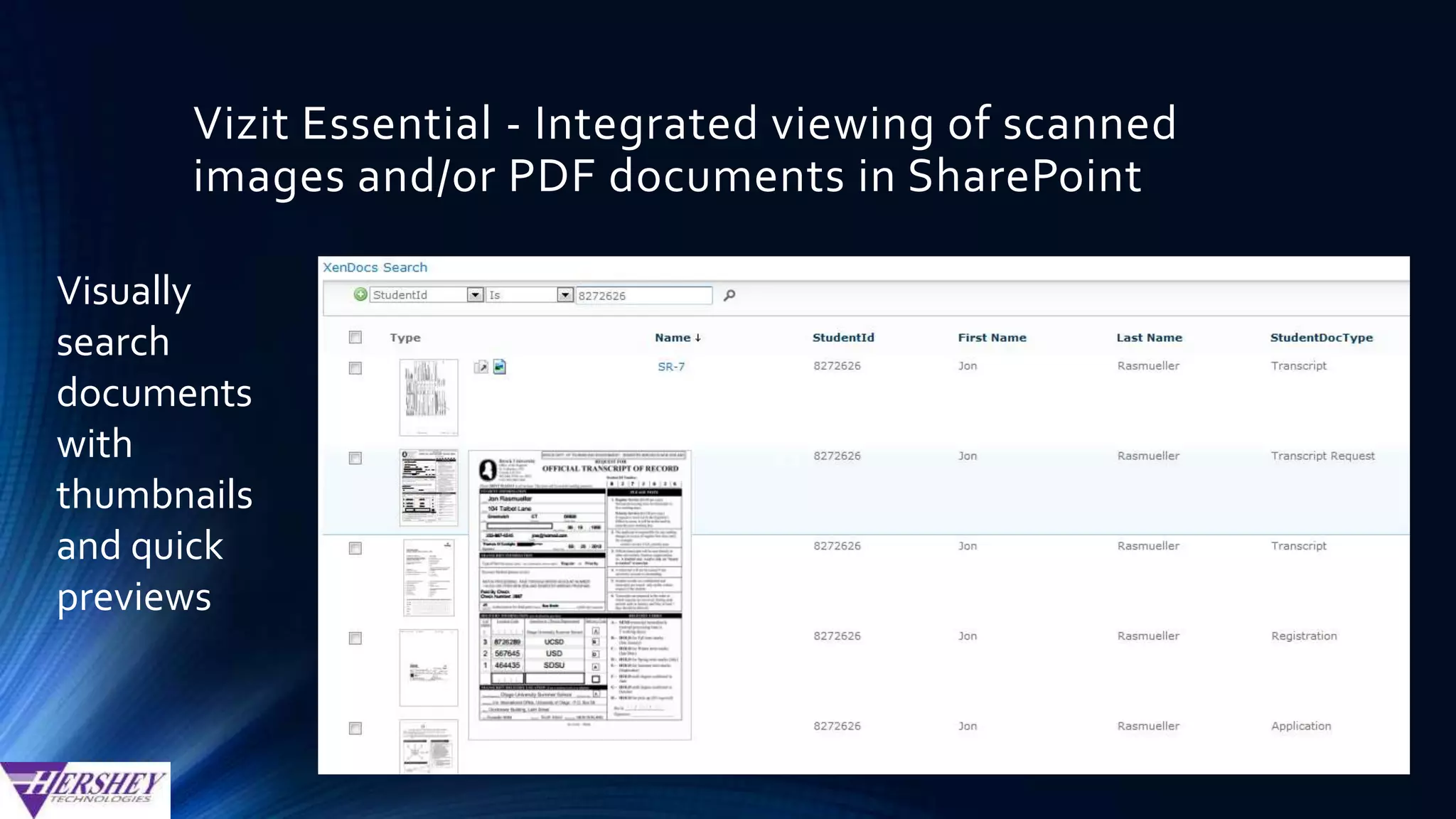
Task: Sort by the Name column header
Action: tap(678, 338)
